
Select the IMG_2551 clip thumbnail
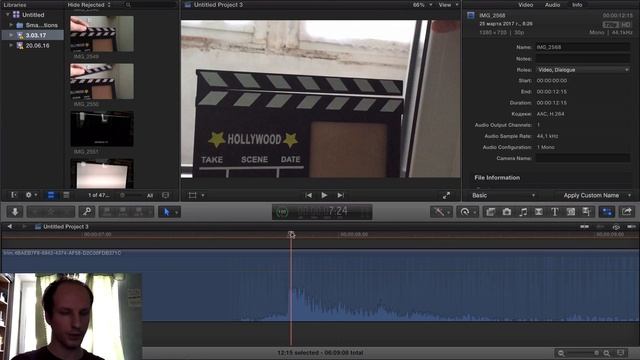[x=102, y=129]
